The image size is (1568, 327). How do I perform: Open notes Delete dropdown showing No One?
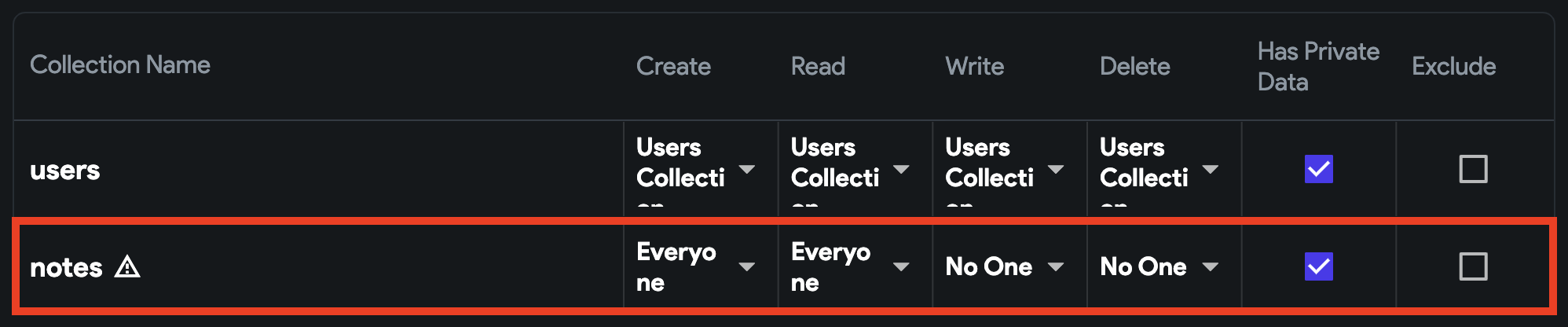[x=1160, y=267]
